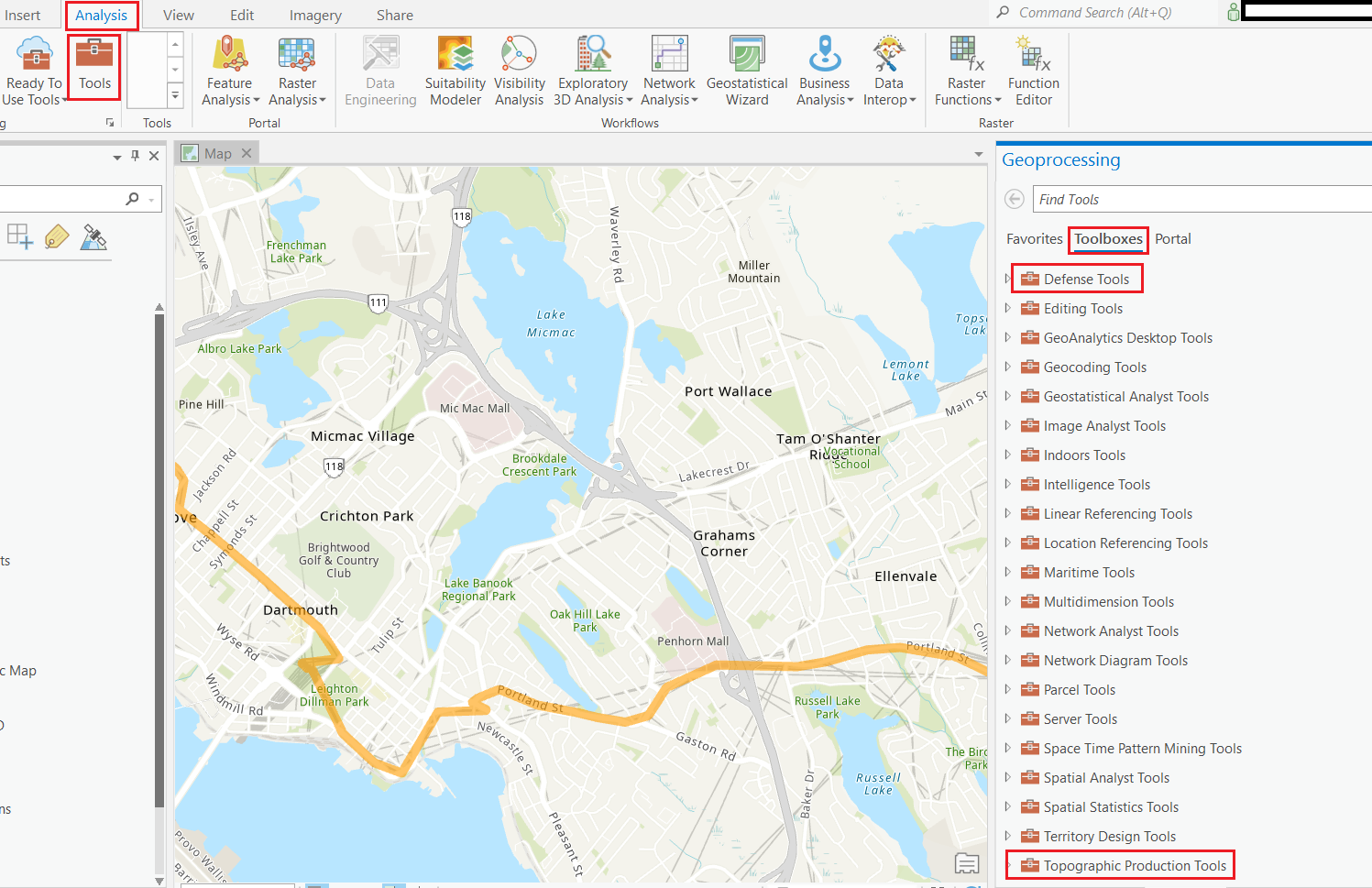Screen dimensions: 1372x888
Task: Launch the Geostatistical Wizard
Action: [747, 69]
